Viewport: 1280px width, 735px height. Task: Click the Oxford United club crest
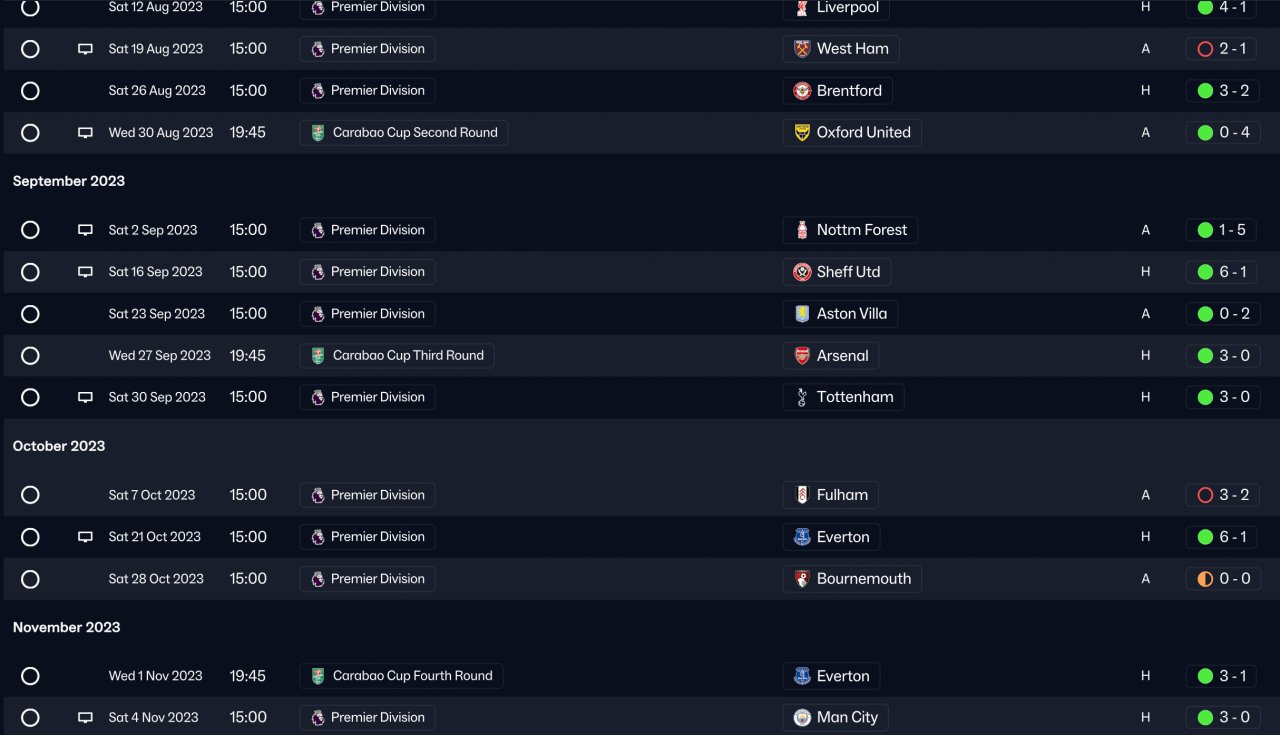[x=802, y=133]
